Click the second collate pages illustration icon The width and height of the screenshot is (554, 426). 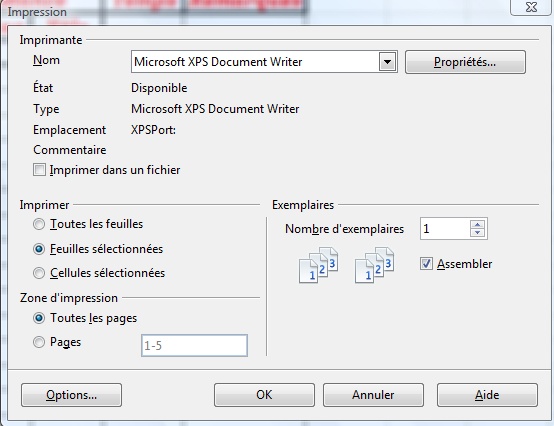374,265
